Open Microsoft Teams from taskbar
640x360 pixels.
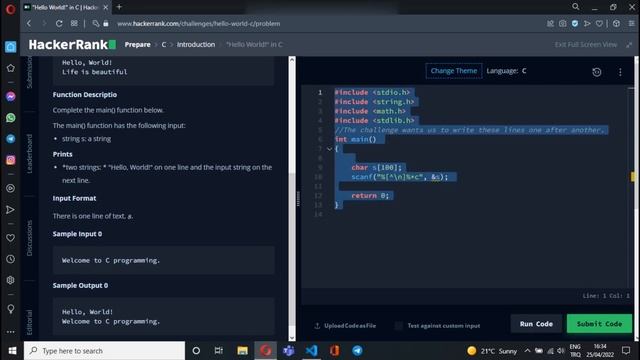coord(289,351)
